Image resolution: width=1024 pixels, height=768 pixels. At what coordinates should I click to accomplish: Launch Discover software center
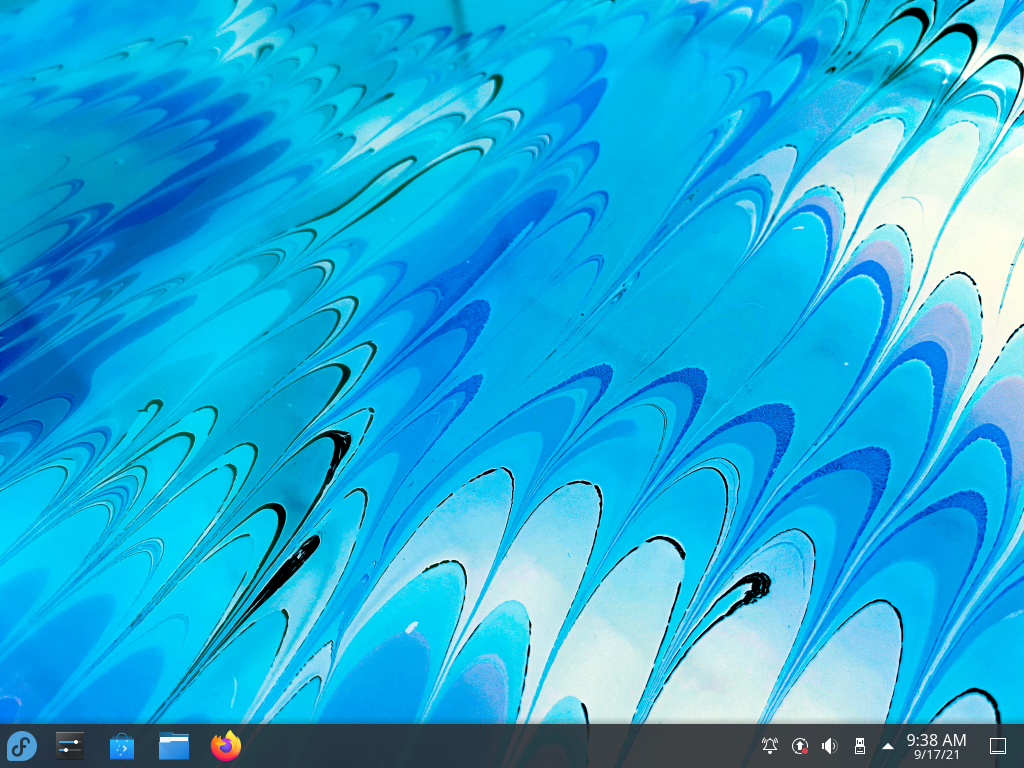coord(121,746)
